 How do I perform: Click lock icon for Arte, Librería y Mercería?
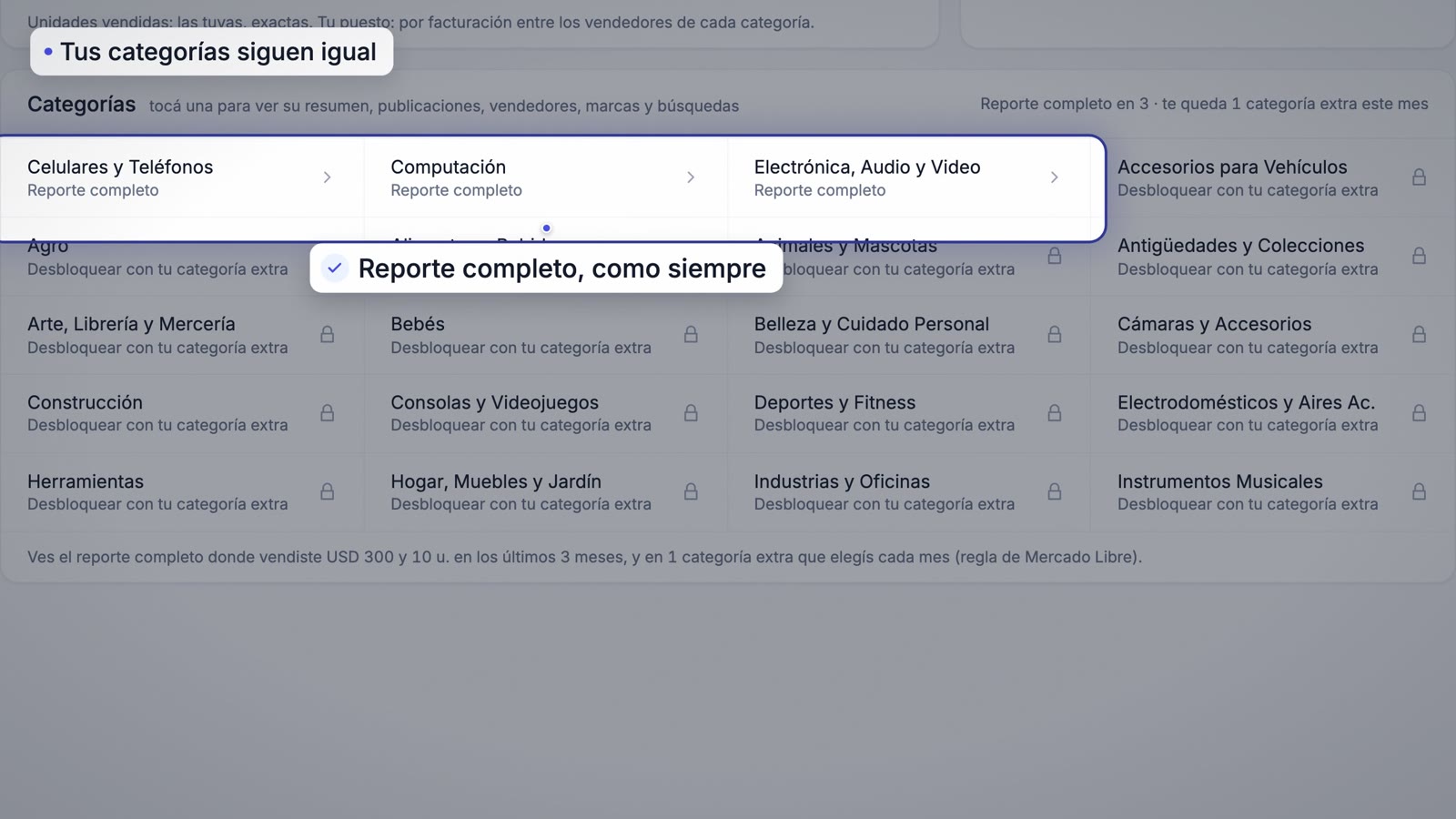coord(327,335)
